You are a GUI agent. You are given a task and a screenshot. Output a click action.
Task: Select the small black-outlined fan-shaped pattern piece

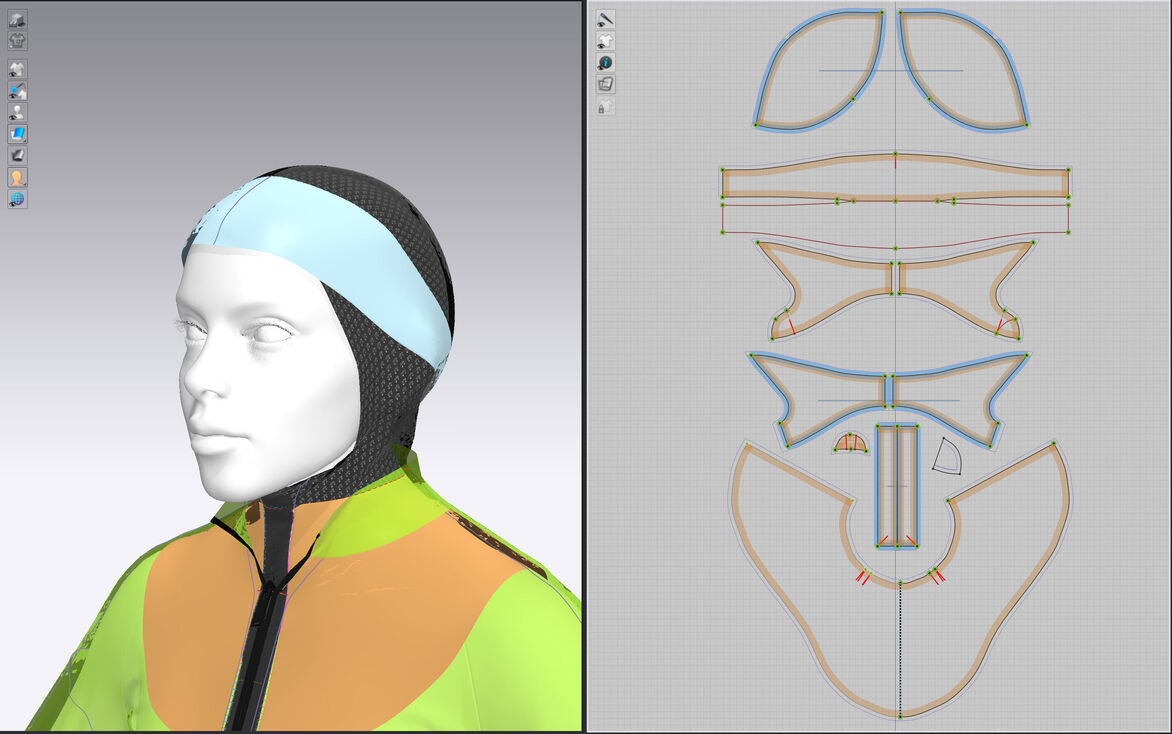tap(946, 457)
